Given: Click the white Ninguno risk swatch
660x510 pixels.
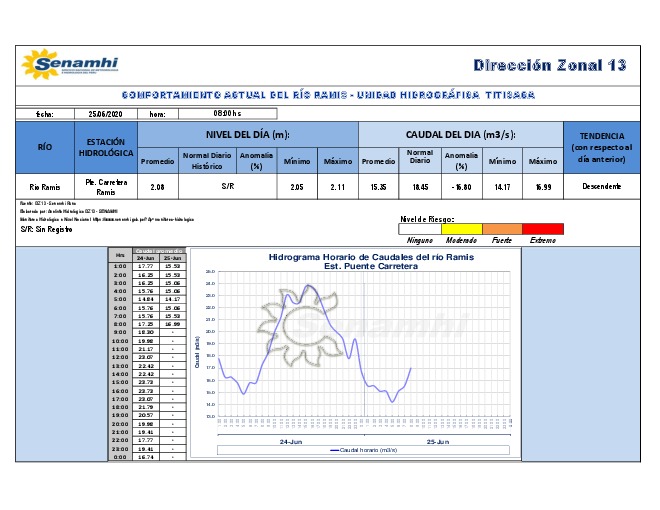Looking at the screenshot, I should pos(420,229).
